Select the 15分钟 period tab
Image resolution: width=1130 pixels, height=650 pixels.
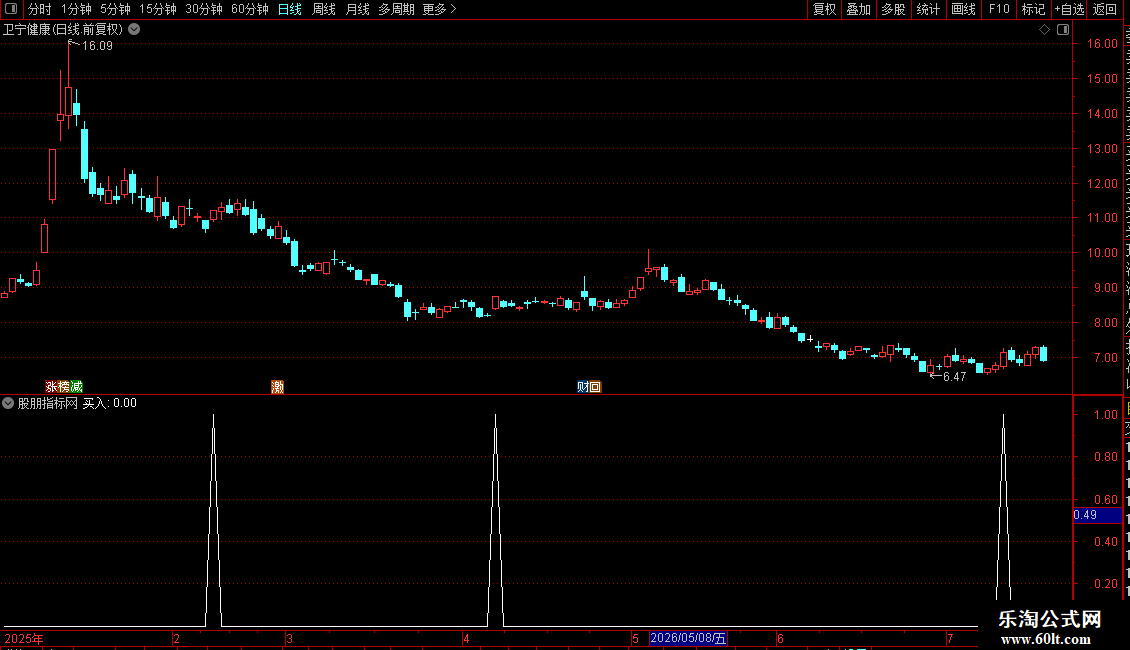[158, 9]
